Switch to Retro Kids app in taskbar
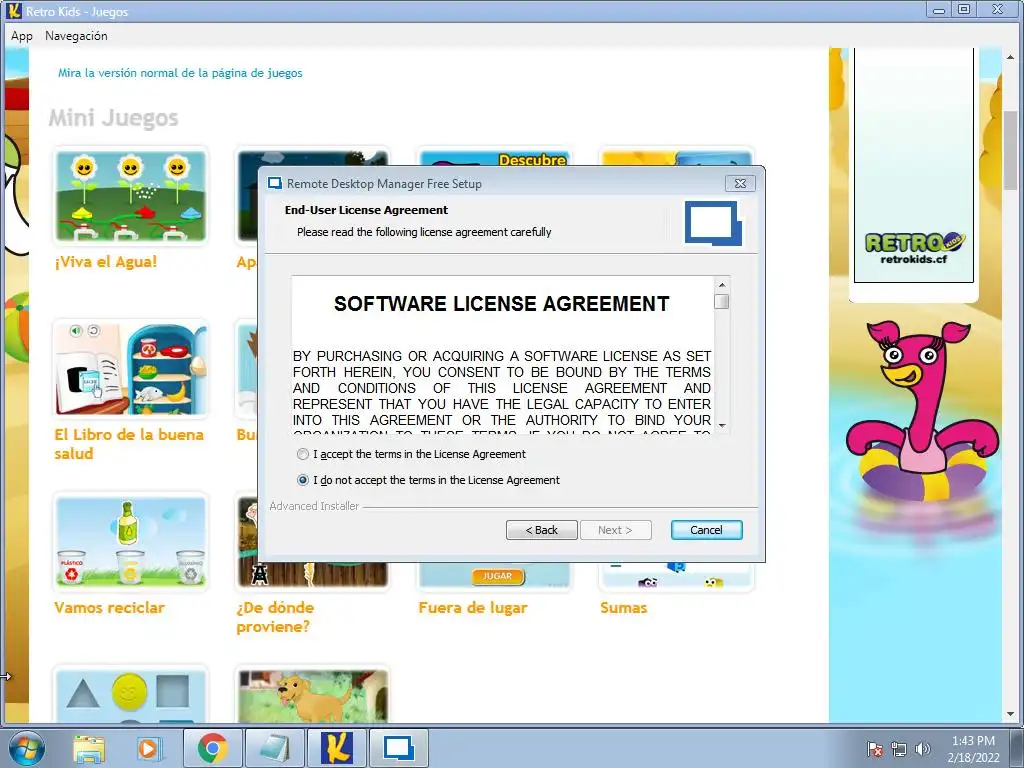This screenshot has height=768, width=1024. pos(336,748)
